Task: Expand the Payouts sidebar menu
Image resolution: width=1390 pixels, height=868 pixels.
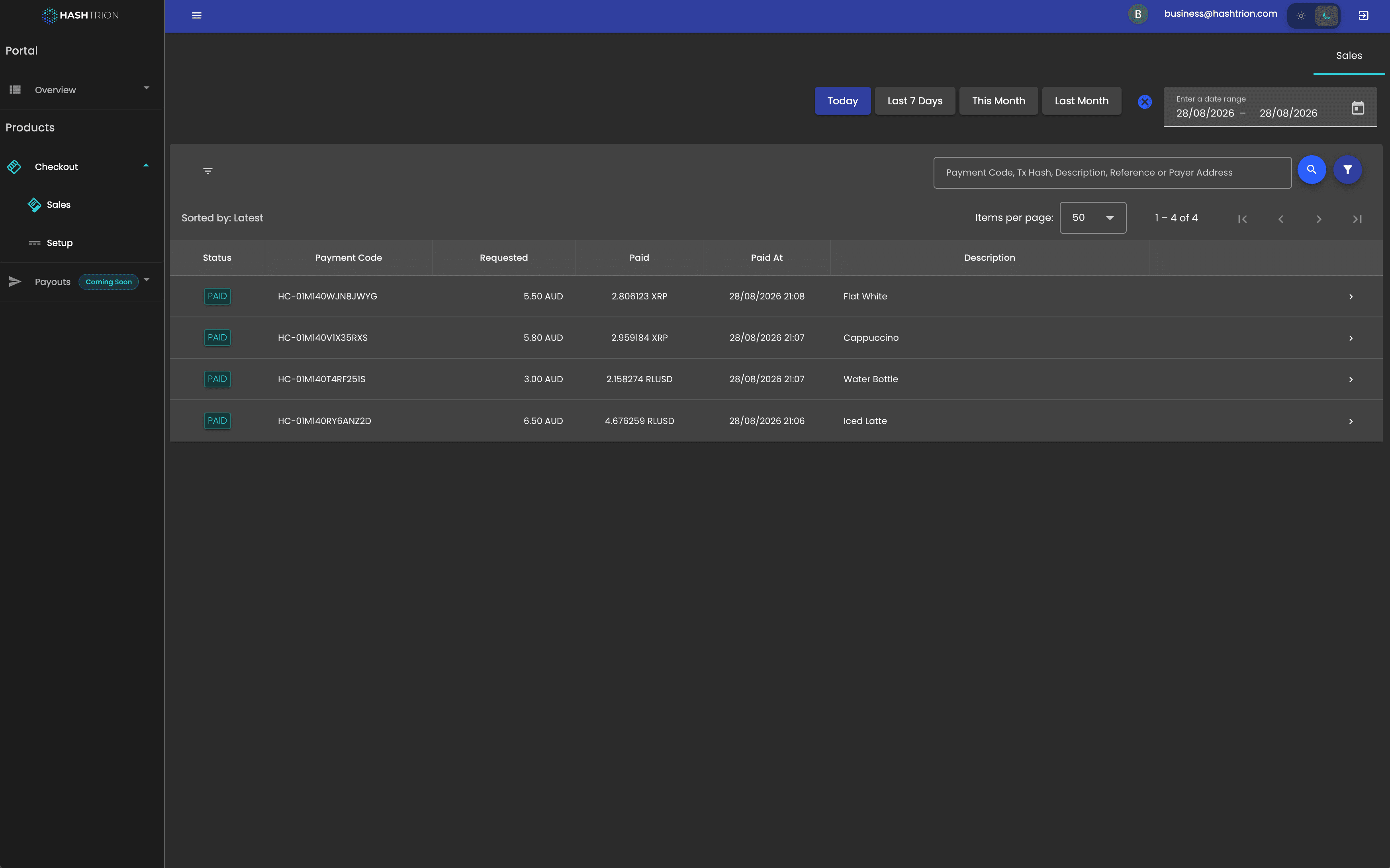Action: point(82,281)
